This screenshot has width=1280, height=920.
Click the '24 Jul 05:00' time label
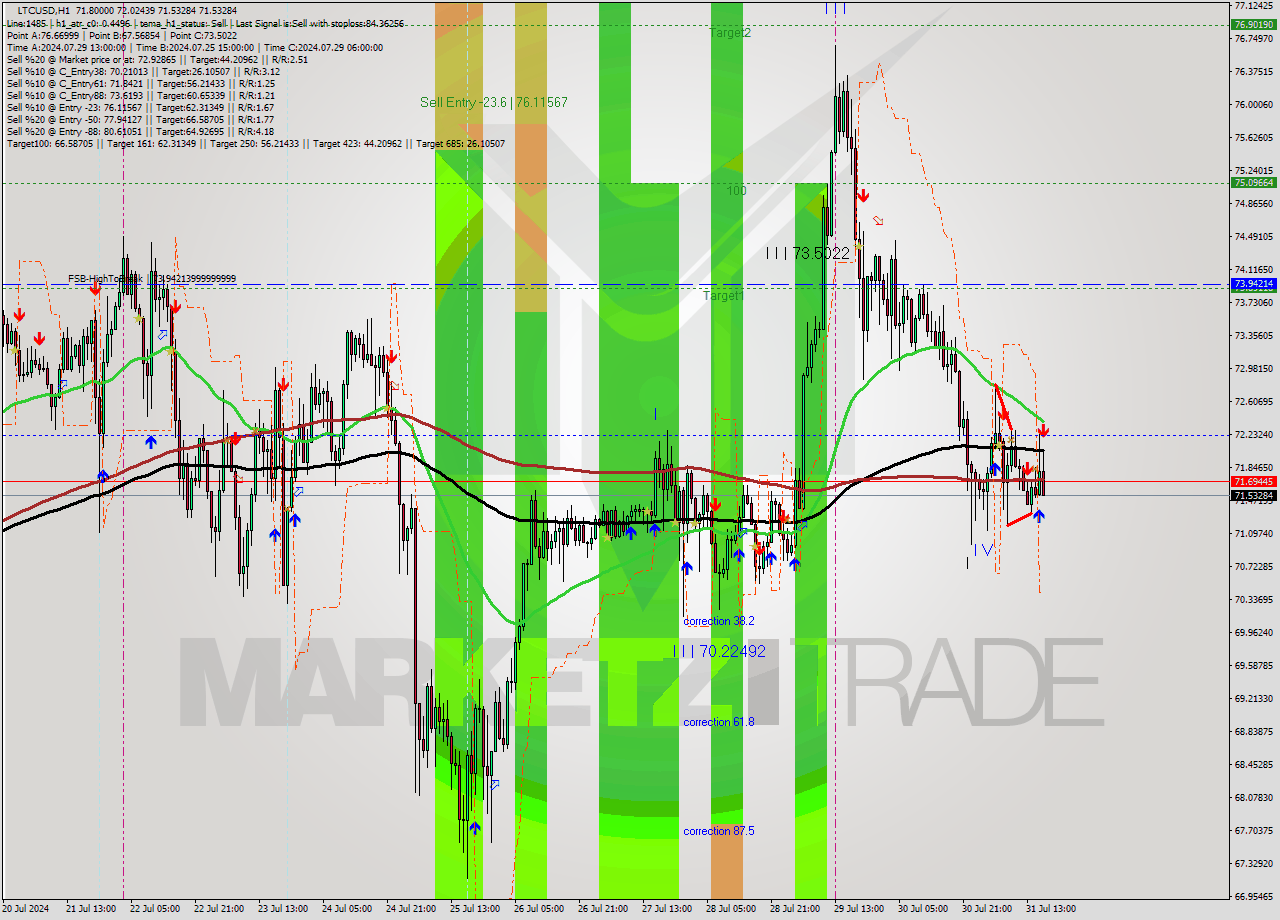tap(346, 909)
